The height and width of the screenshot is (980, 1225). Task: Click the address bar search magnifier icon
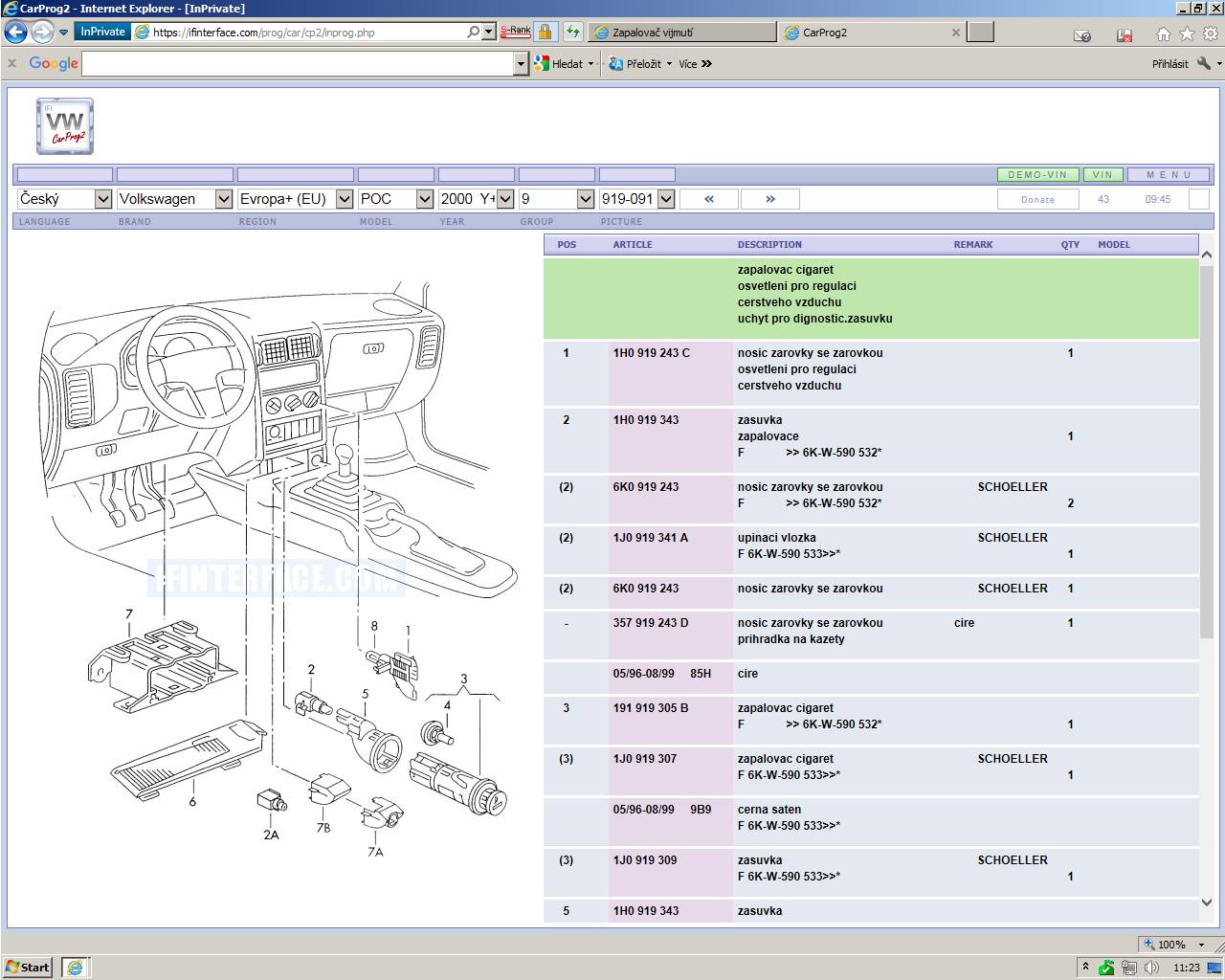point(473,32)
